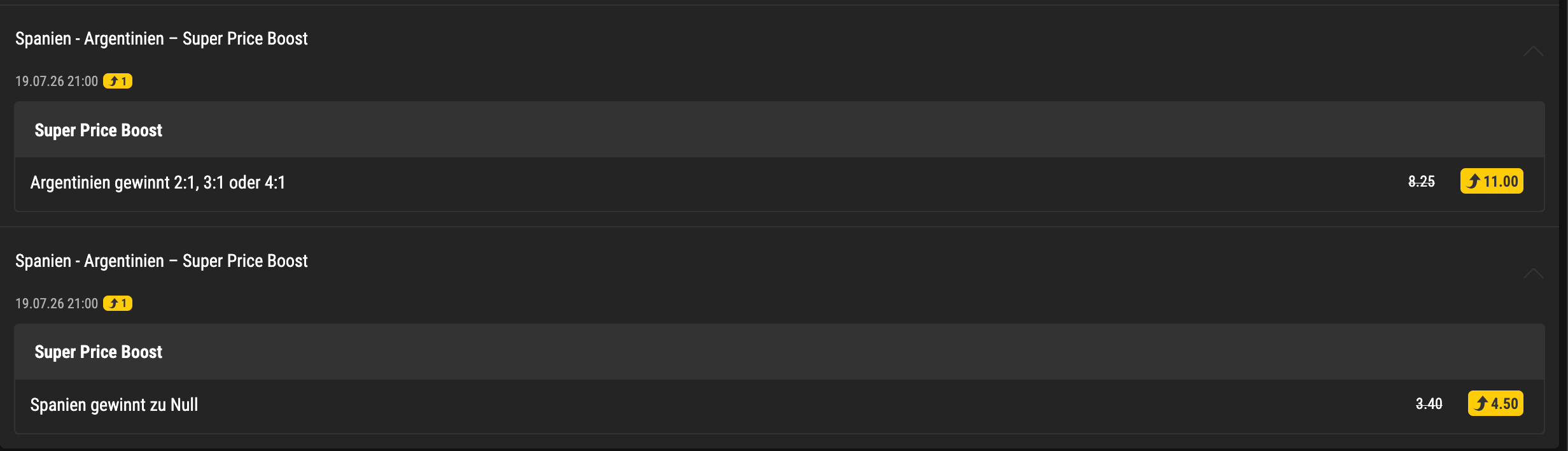Click the yellow boost badge above the Argentinien bet
This screenshot has height=451, width=1568.
118,81
